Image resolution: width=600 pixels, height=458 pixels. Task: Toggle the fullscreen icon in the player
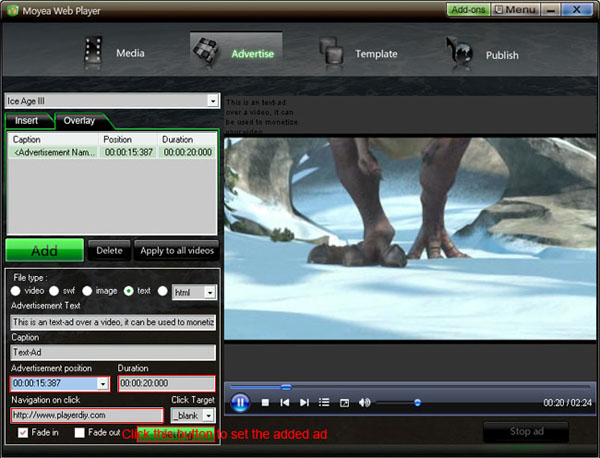pos(344,403)
